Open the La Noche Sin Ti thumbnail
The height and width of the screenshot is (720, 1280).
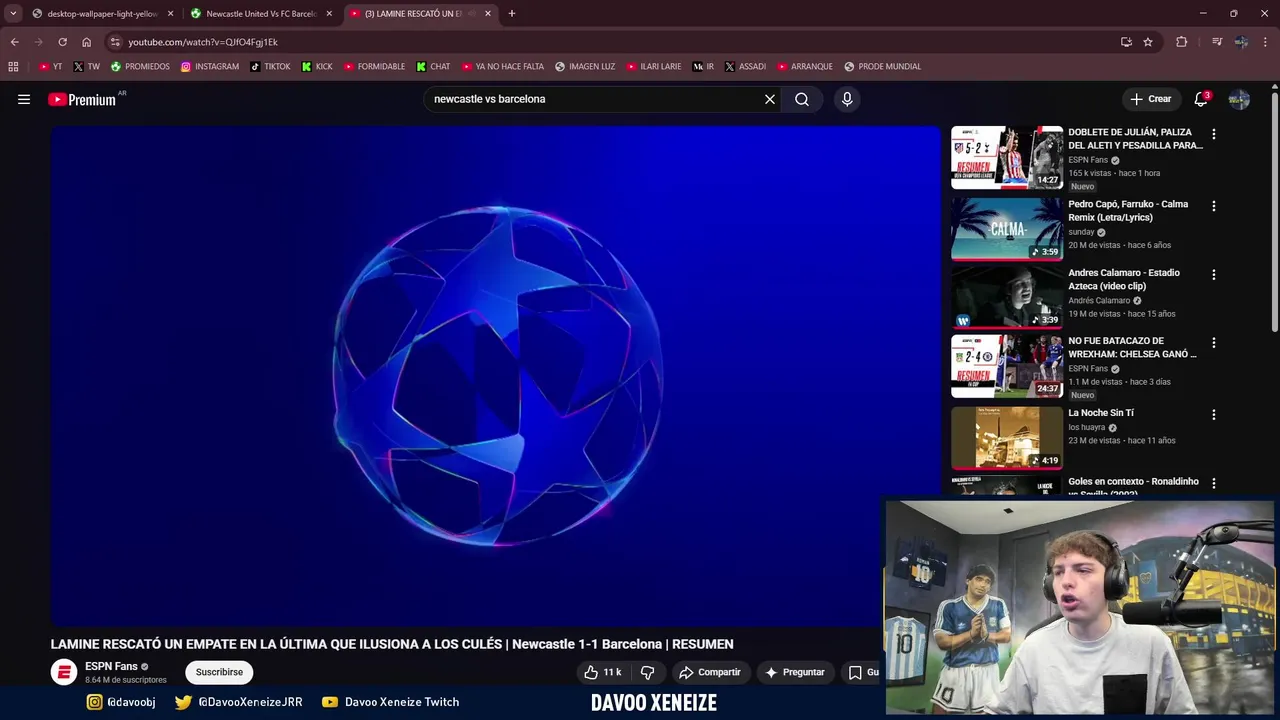(x=1007, y=438)
